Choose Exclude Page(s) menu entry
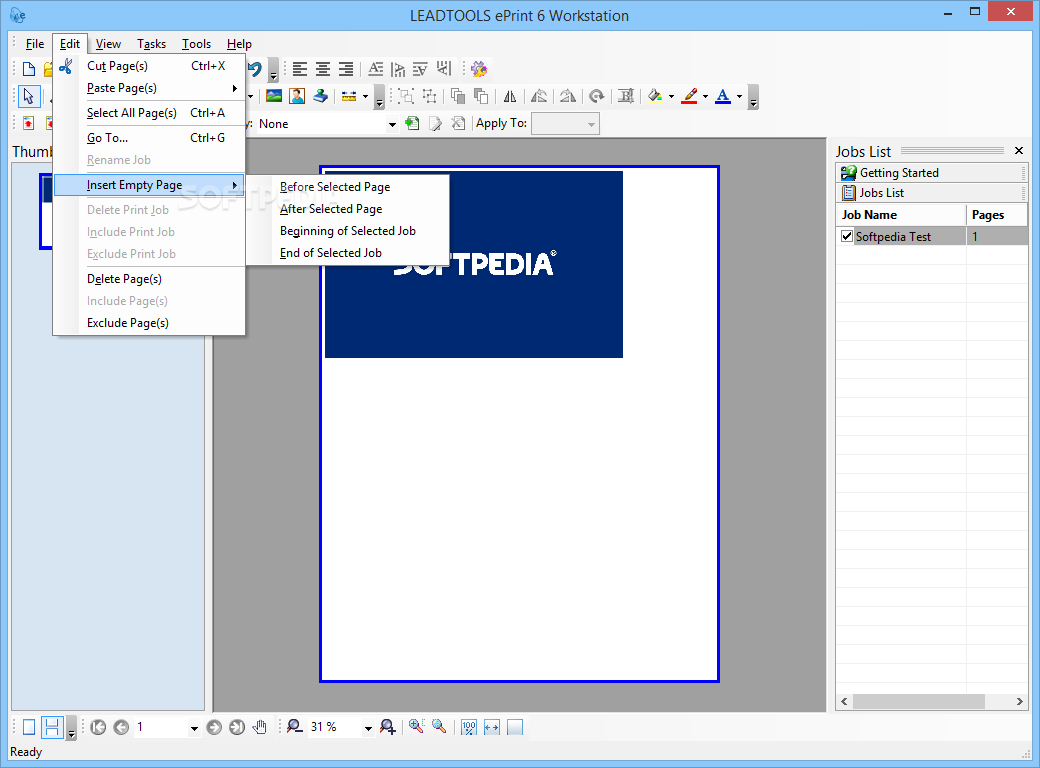This screenshot has height=768, width=1040. click(x=149, y=323)
